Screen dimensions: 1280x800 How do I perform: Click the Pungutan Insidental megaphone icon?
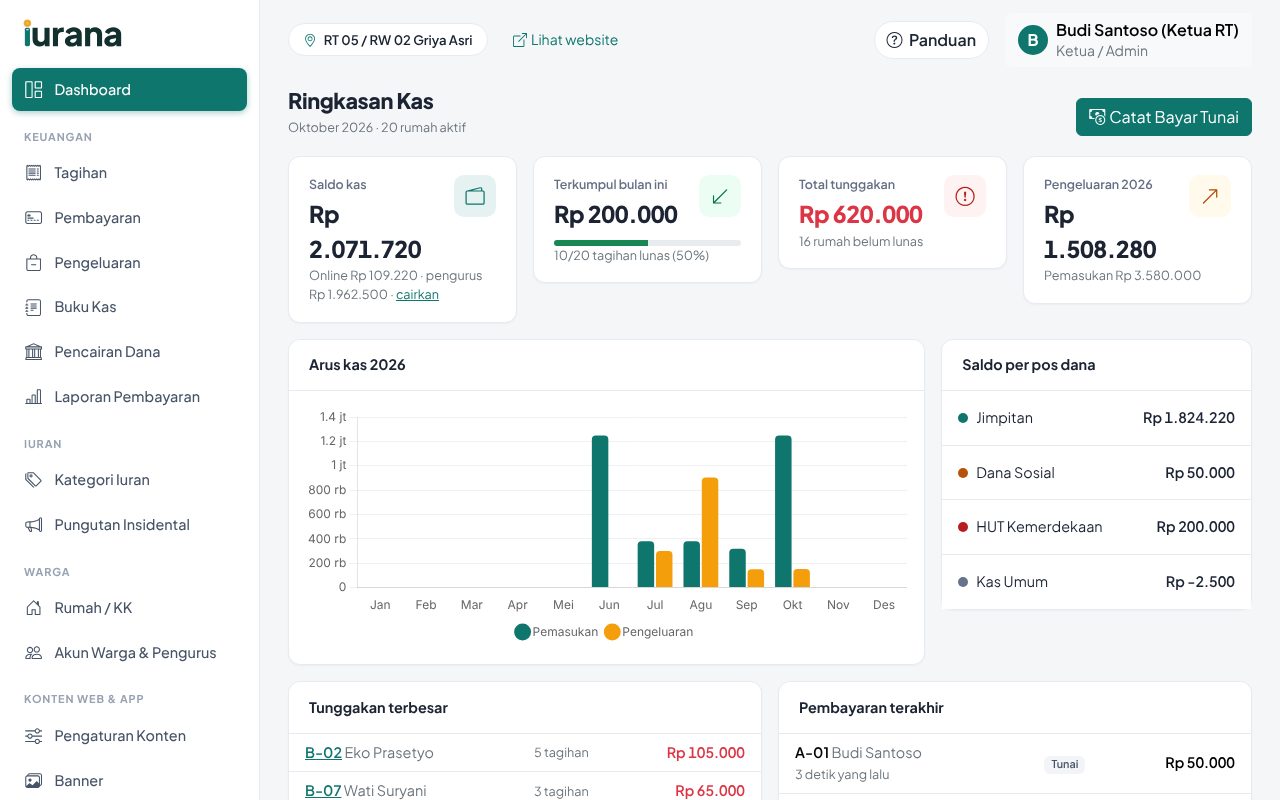pyautogui.click(x=34, y=525)
